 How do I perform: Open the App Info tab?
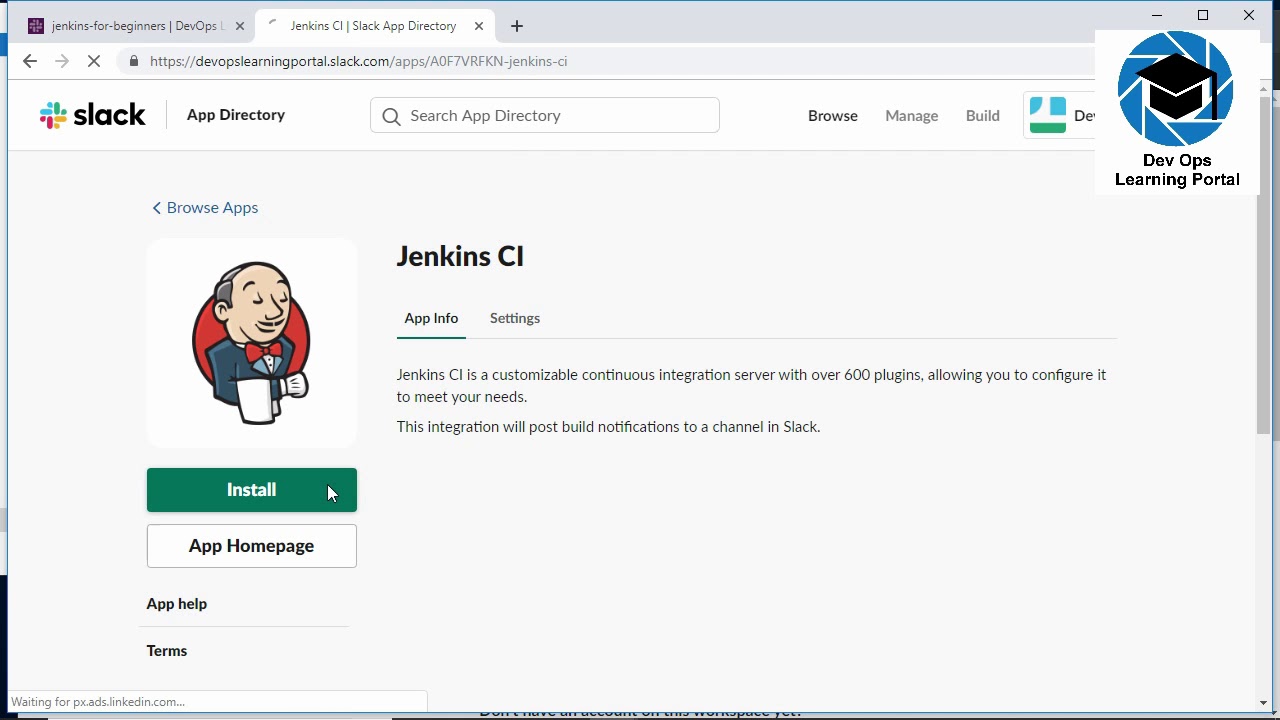click(x=431, y=318)
